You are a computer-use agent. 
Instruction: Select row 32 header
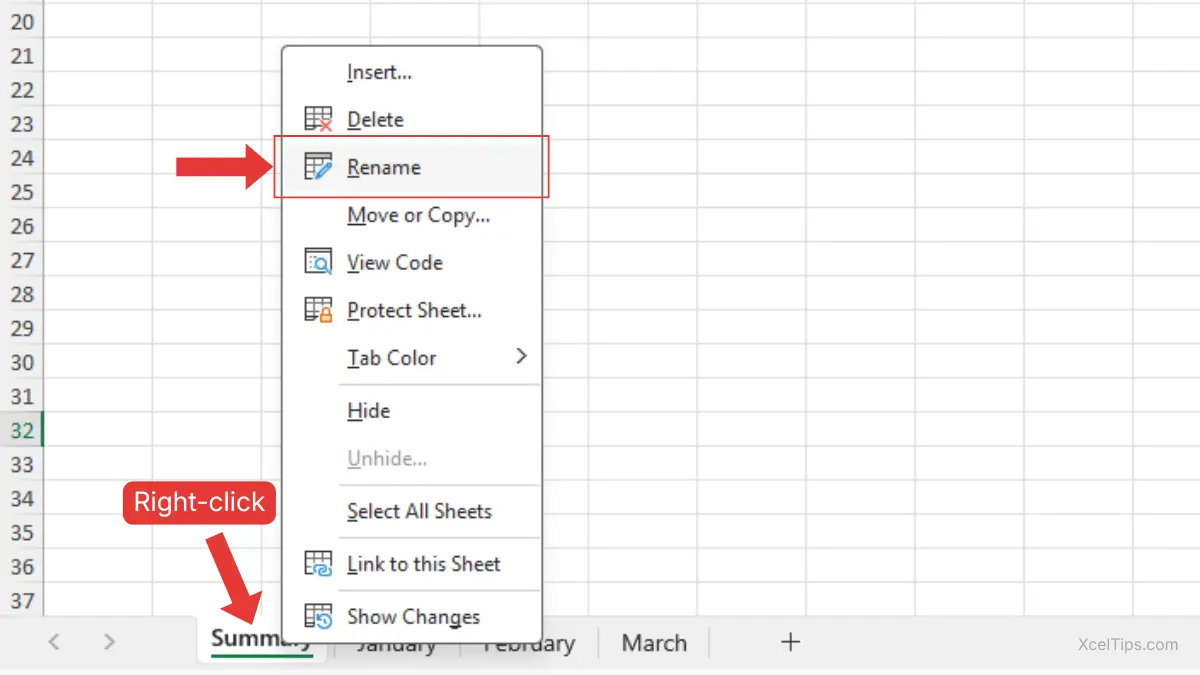(22, 431)
